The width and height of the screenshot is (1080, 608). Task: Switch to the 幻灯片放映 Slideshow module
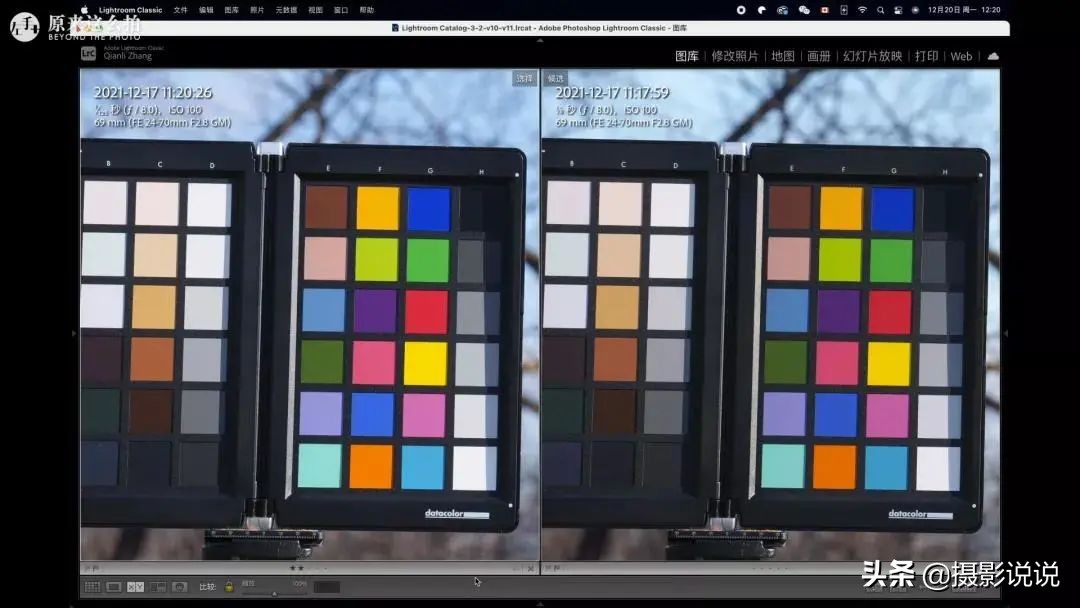[872, 56]
